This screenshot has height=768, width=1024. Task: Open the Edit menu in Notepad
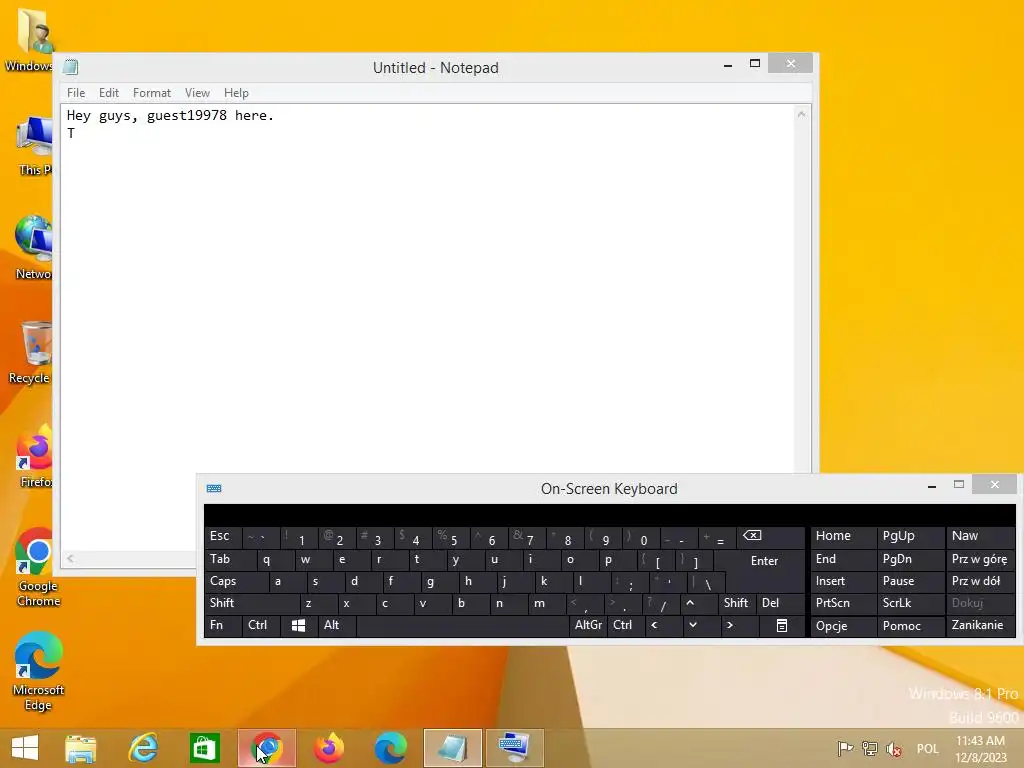pos(108,93)
